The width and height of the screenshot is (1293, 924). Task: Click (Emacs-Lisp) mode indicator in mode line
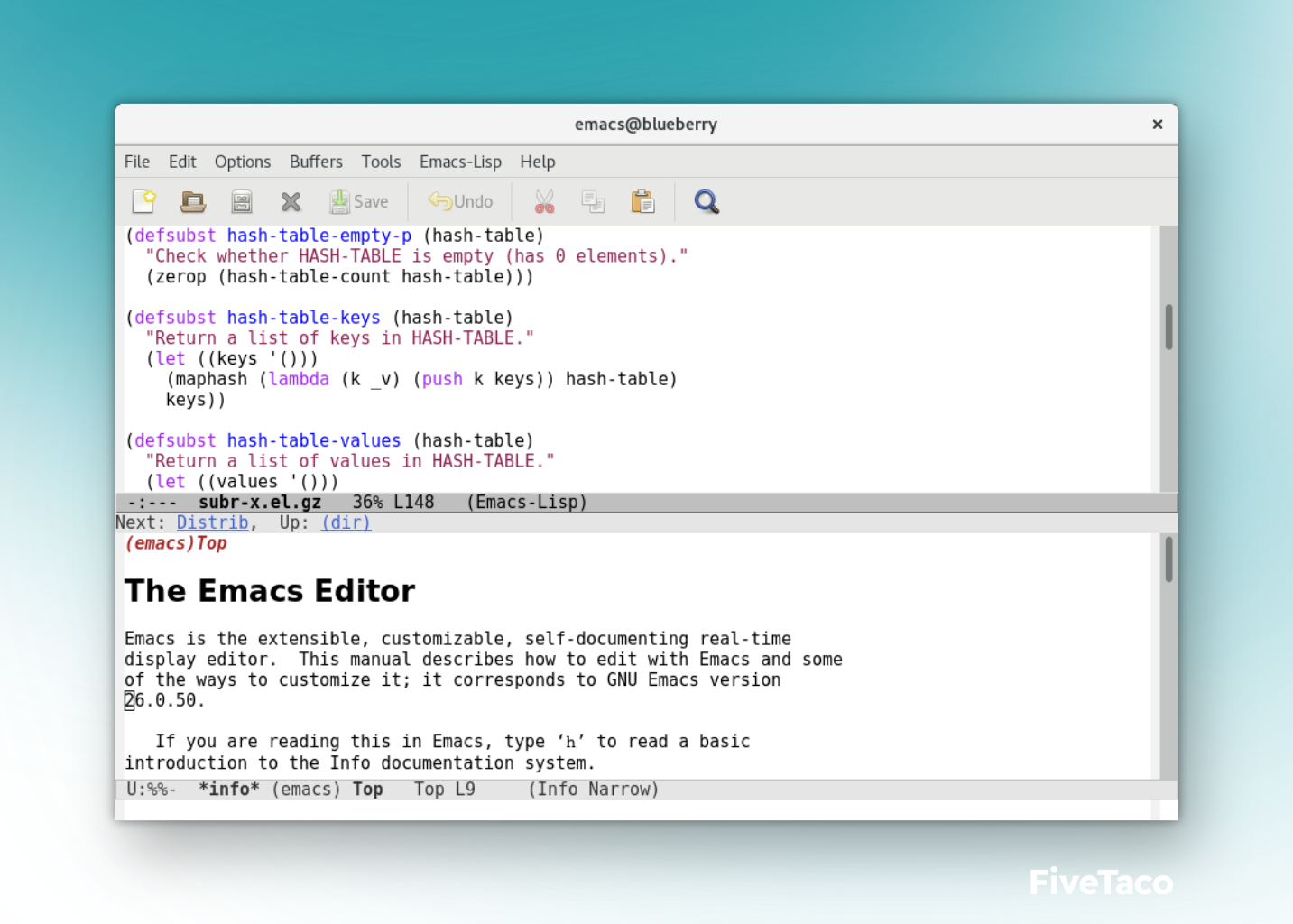[x=527, y=502]
